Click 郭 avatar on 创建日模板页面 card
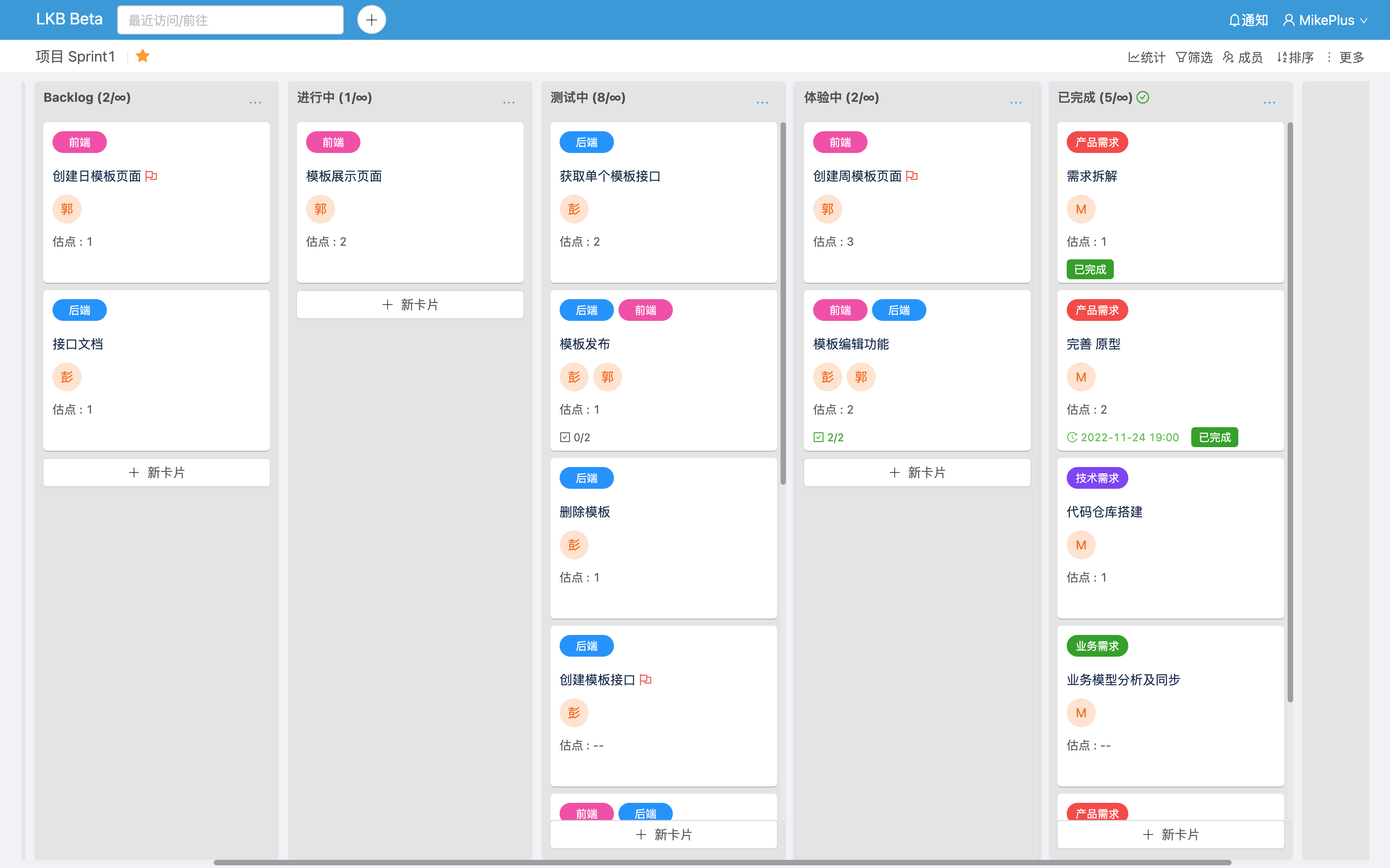This screenshot has width=1390, height=868. pos(67,209)
